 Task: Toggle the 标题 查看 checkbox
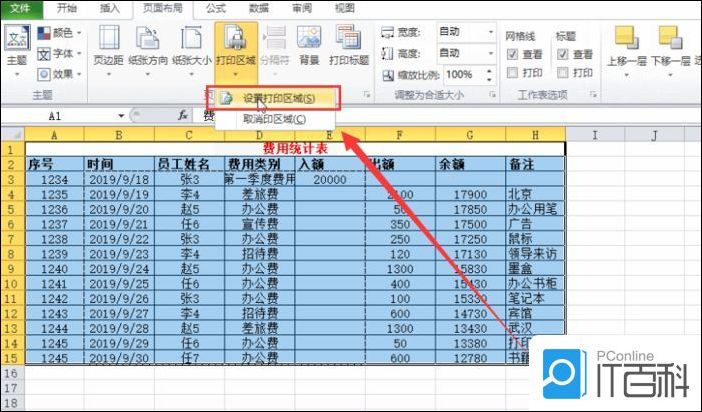[x=563, y=55]
